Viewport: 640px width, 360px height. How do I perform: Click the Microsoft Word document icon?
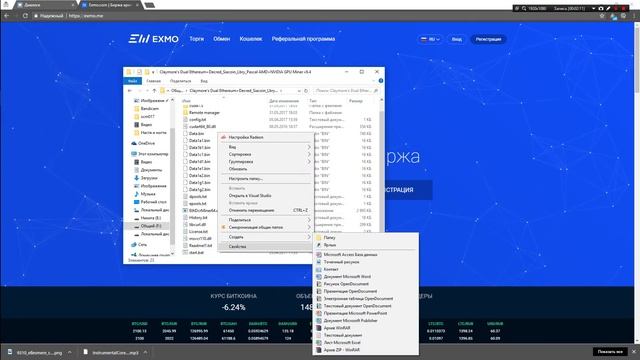[319, 277]
